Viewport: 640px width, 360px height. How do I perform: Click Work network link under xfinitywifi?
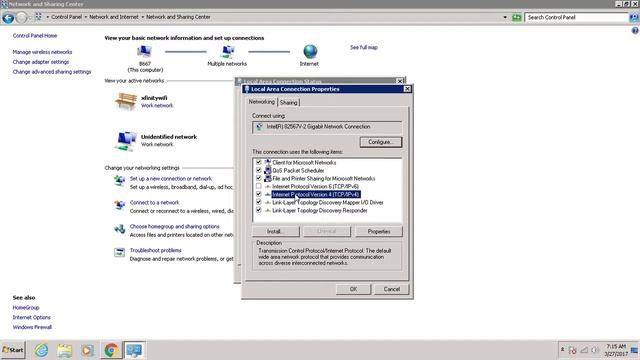(157, 106)
